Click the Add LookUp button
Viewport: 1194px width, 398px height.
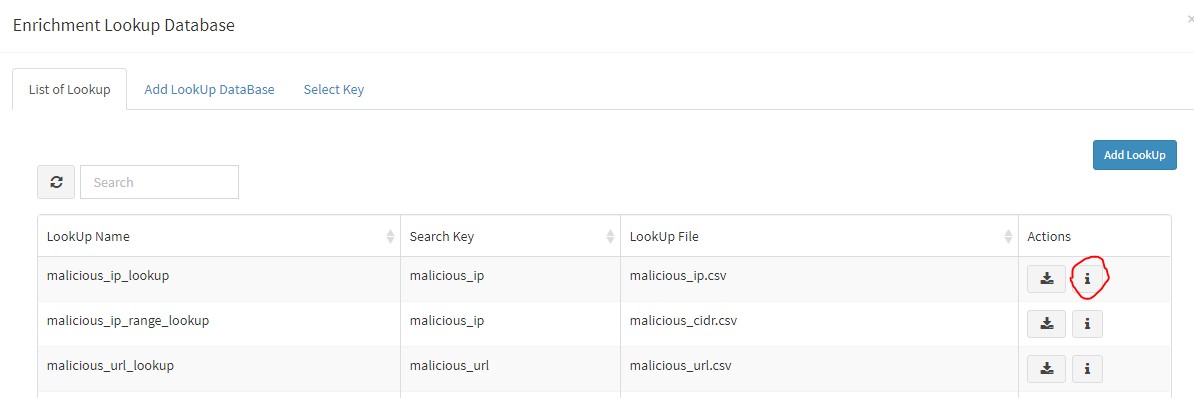tap(1135, 154)
